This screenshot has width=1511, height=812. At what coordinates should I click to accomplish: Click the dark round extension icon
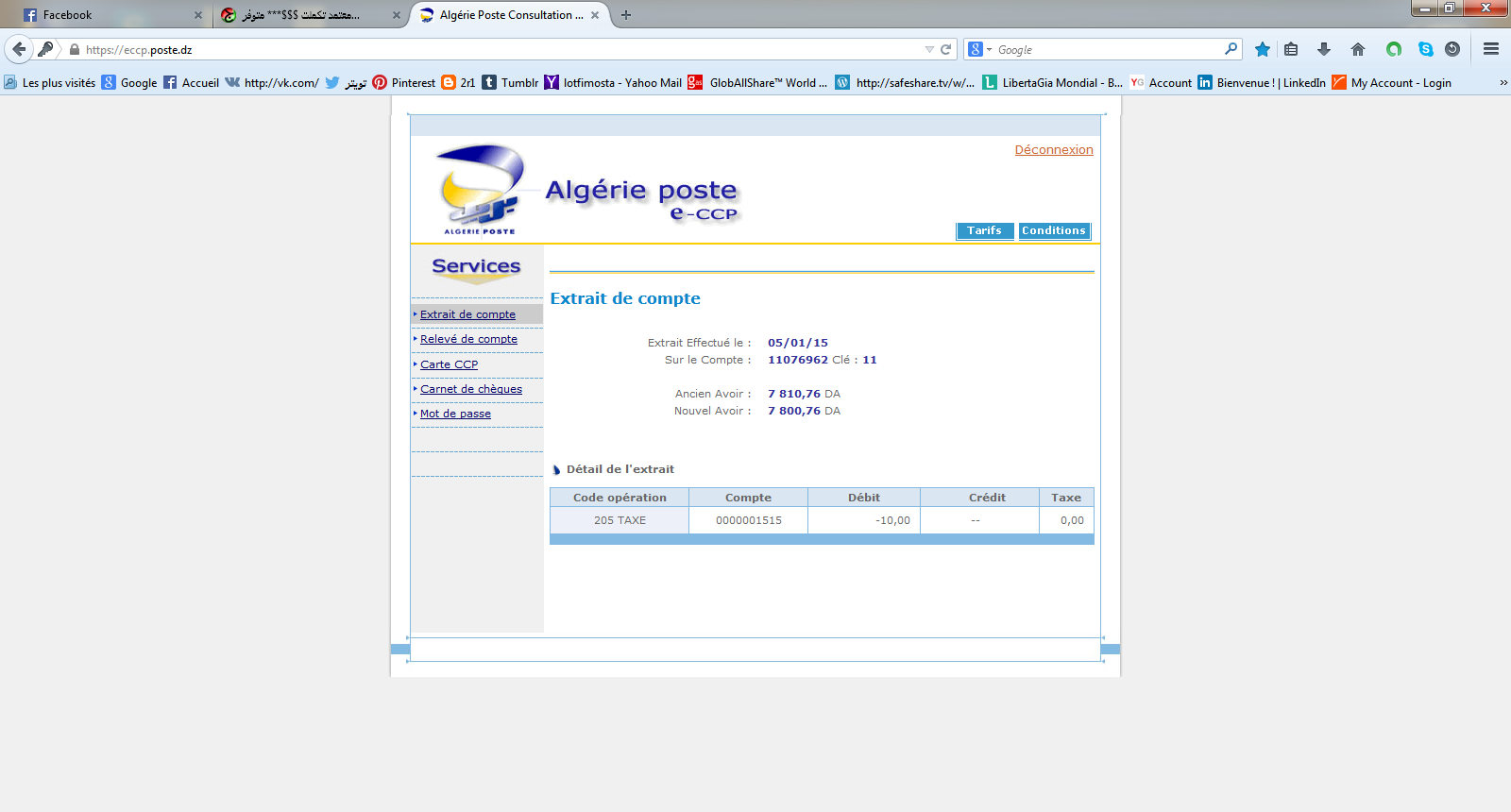(1452, 49)
